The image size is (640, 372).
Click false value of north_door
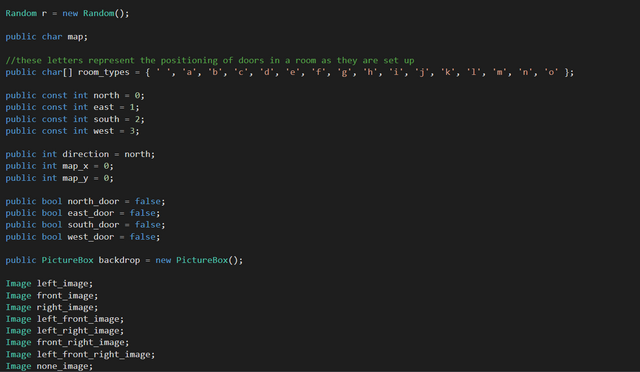pos(148,201)
